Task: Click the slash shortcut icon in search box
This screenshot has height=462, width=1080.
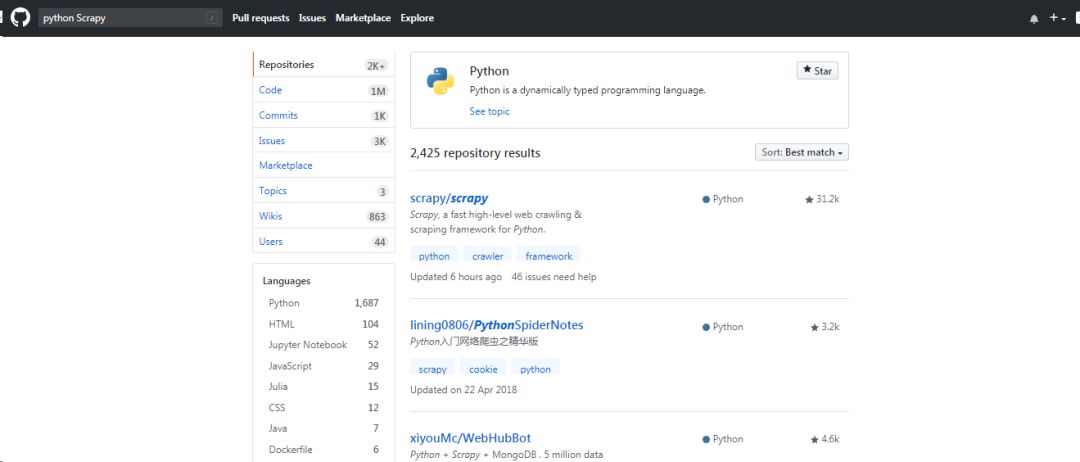Action: click(212, 19)
